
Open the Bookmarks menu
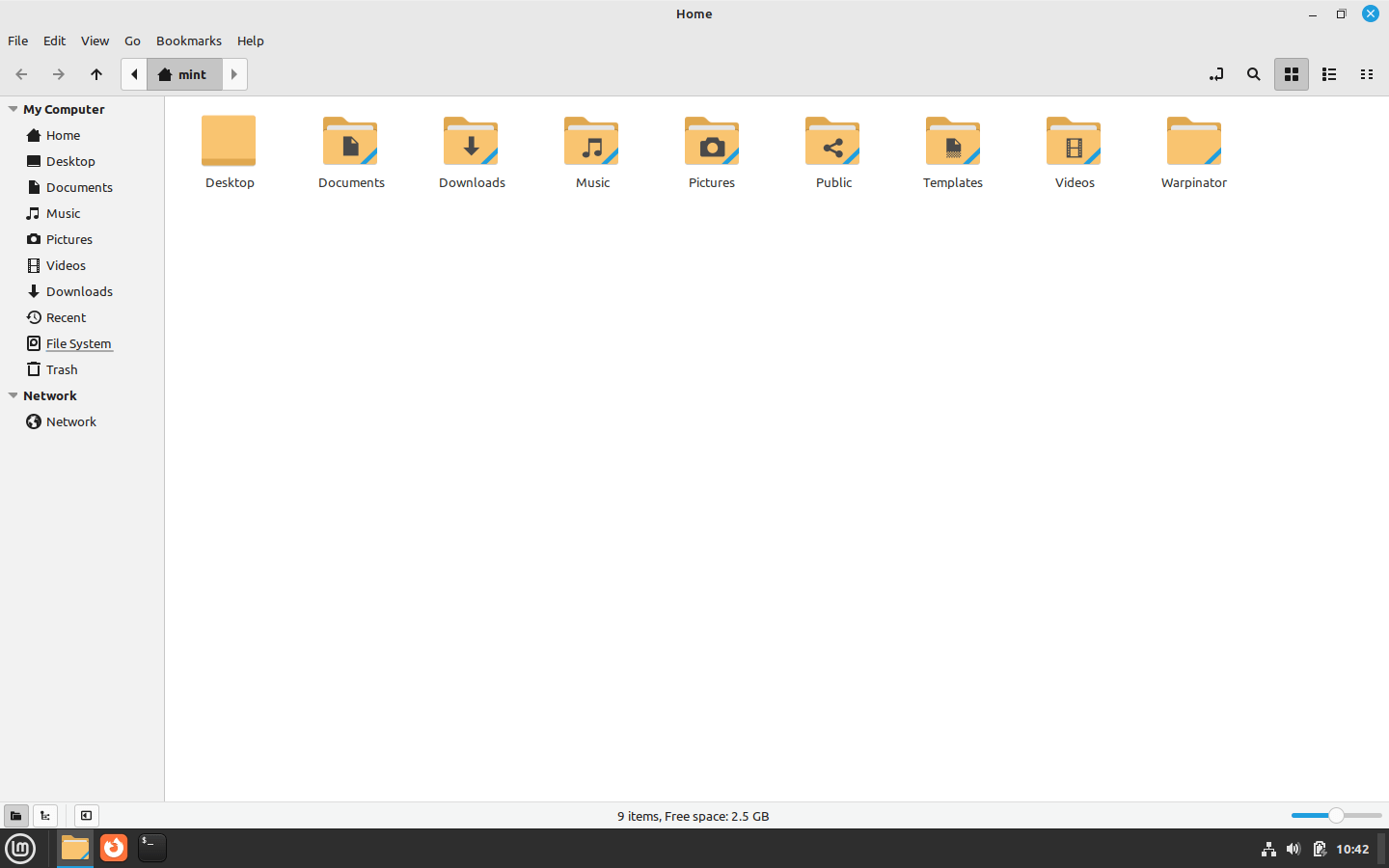click(x=189, y=41)
